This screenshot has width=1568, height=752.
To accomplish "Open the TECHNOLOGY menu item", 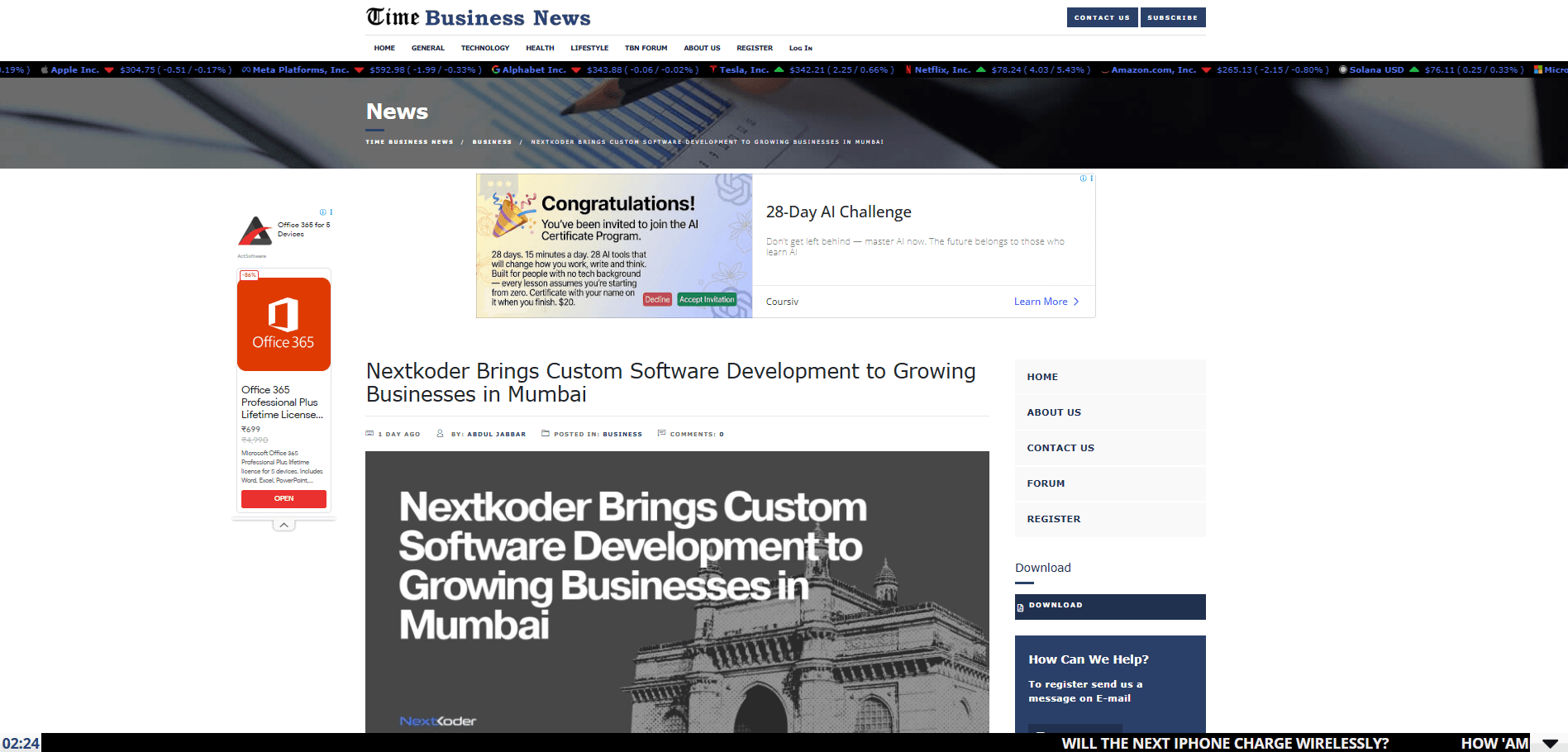I will (485, 48).
